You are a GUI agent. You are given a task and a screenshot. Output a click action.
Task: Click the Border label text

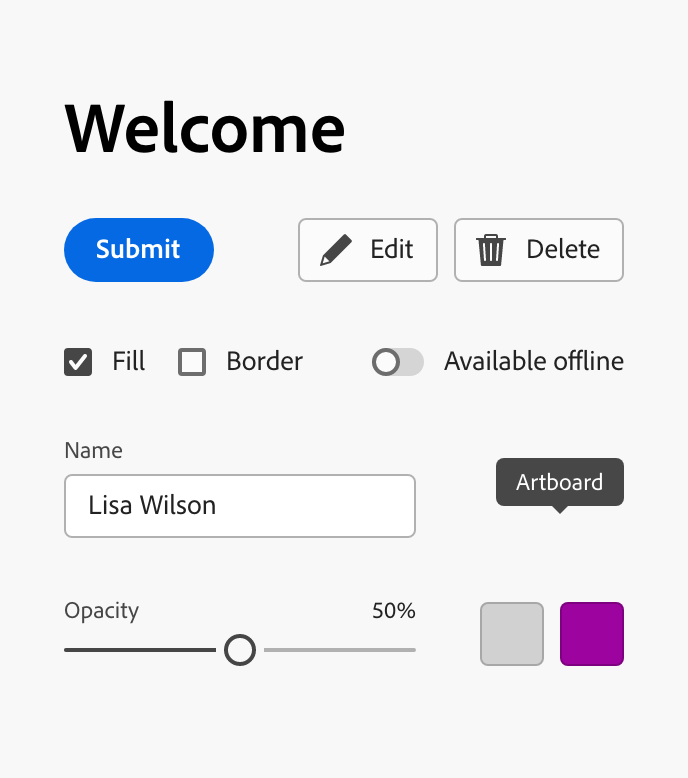pos(264,362)
